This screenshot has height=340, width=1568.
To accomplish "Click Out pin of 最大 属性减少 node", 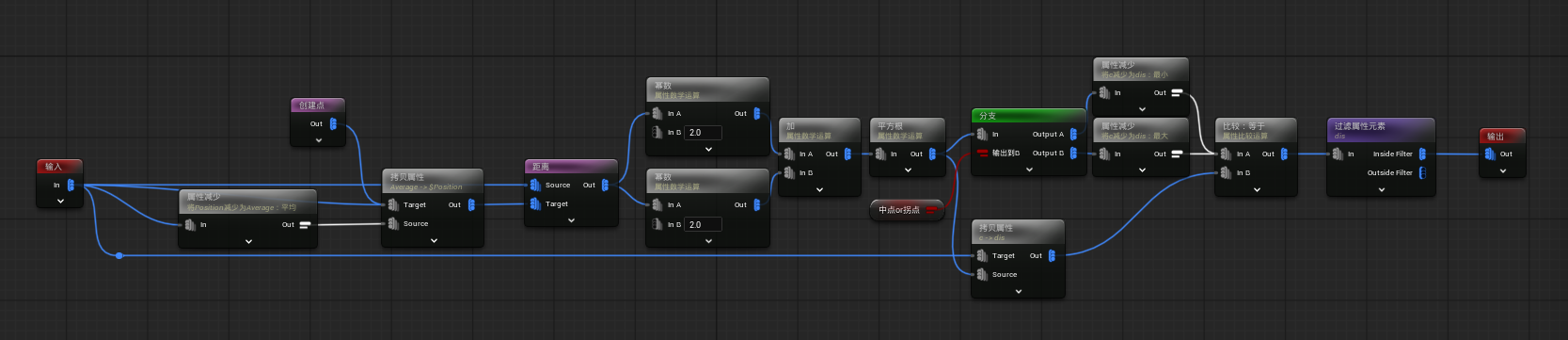I will pos(1176,154).
